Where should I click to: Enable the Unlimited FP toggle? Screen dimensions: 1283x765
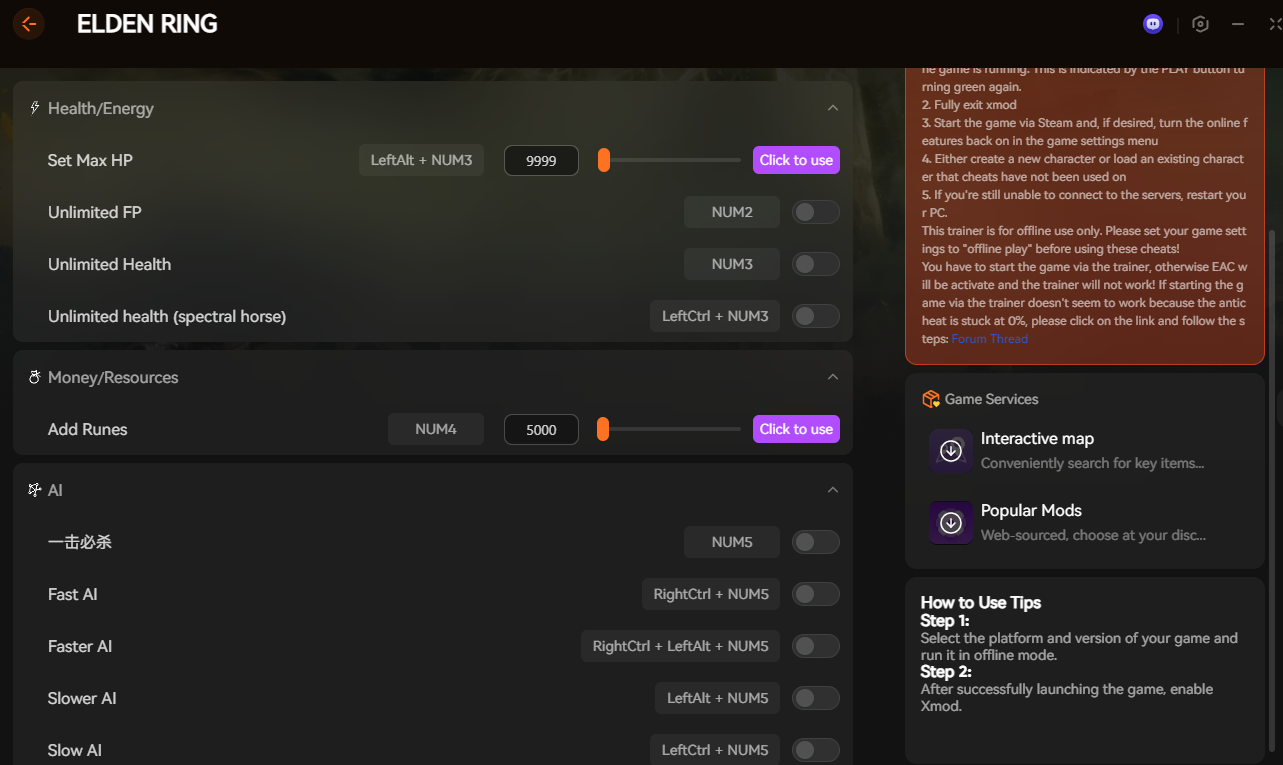point(815,212)
